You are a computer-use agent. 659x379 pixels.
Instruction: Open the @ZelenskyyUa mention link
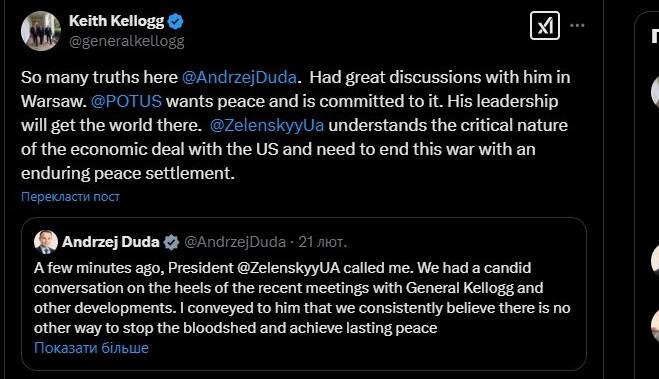267,125
